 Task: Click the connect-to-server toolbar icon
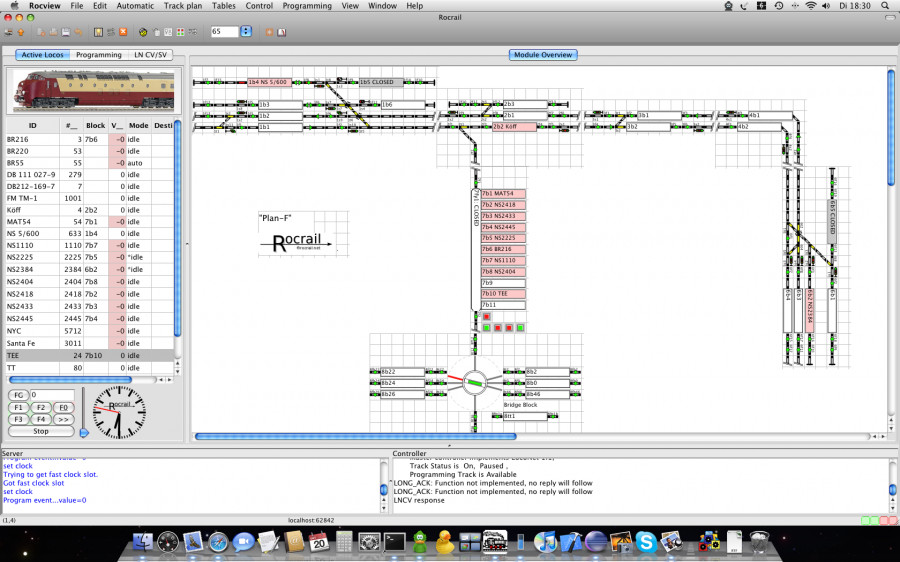tap(9, 32)
